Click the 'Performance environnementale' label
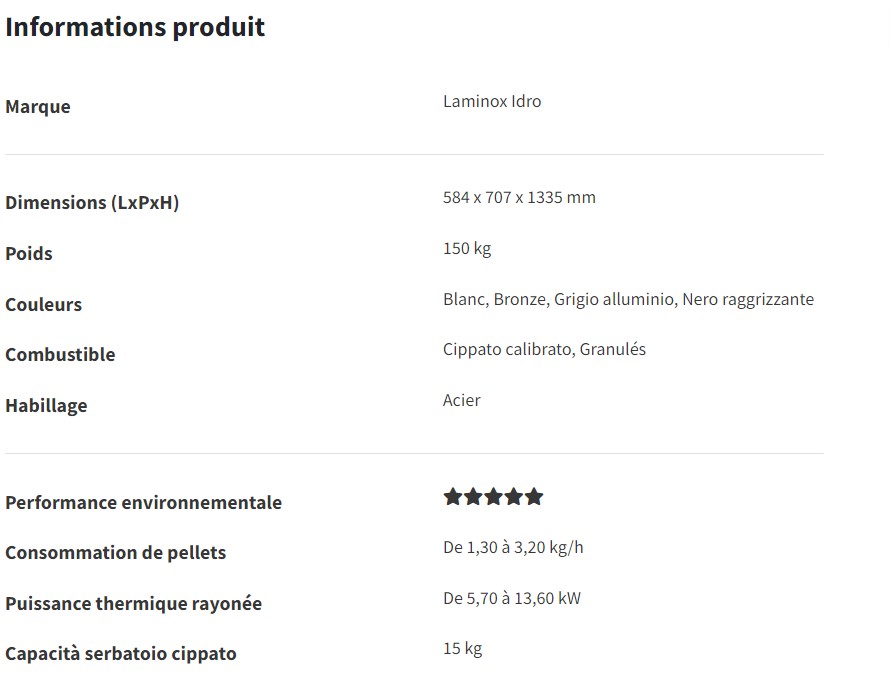Image resolution: width=890 pixels, height=688 pixels. coord(144,502)
